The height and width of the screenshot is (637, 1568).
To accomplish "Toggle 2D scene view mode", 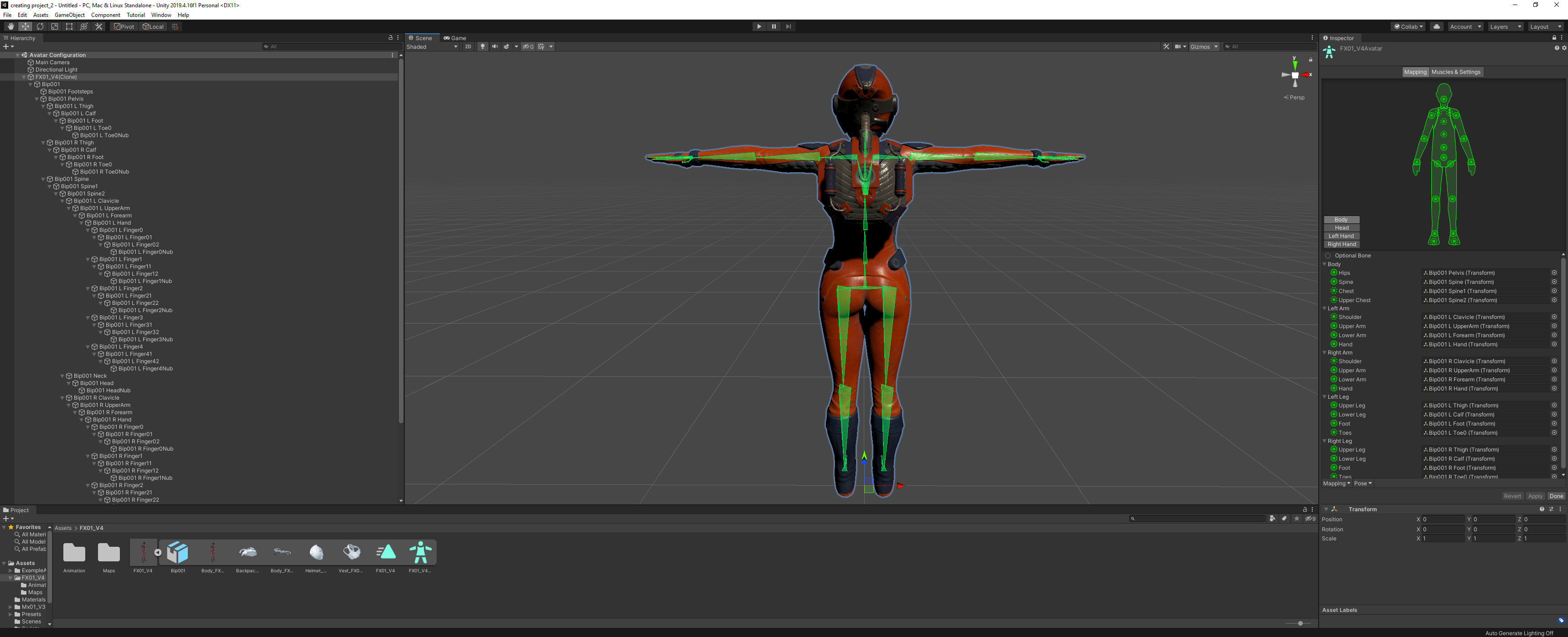I will click(x=468, y=47).
